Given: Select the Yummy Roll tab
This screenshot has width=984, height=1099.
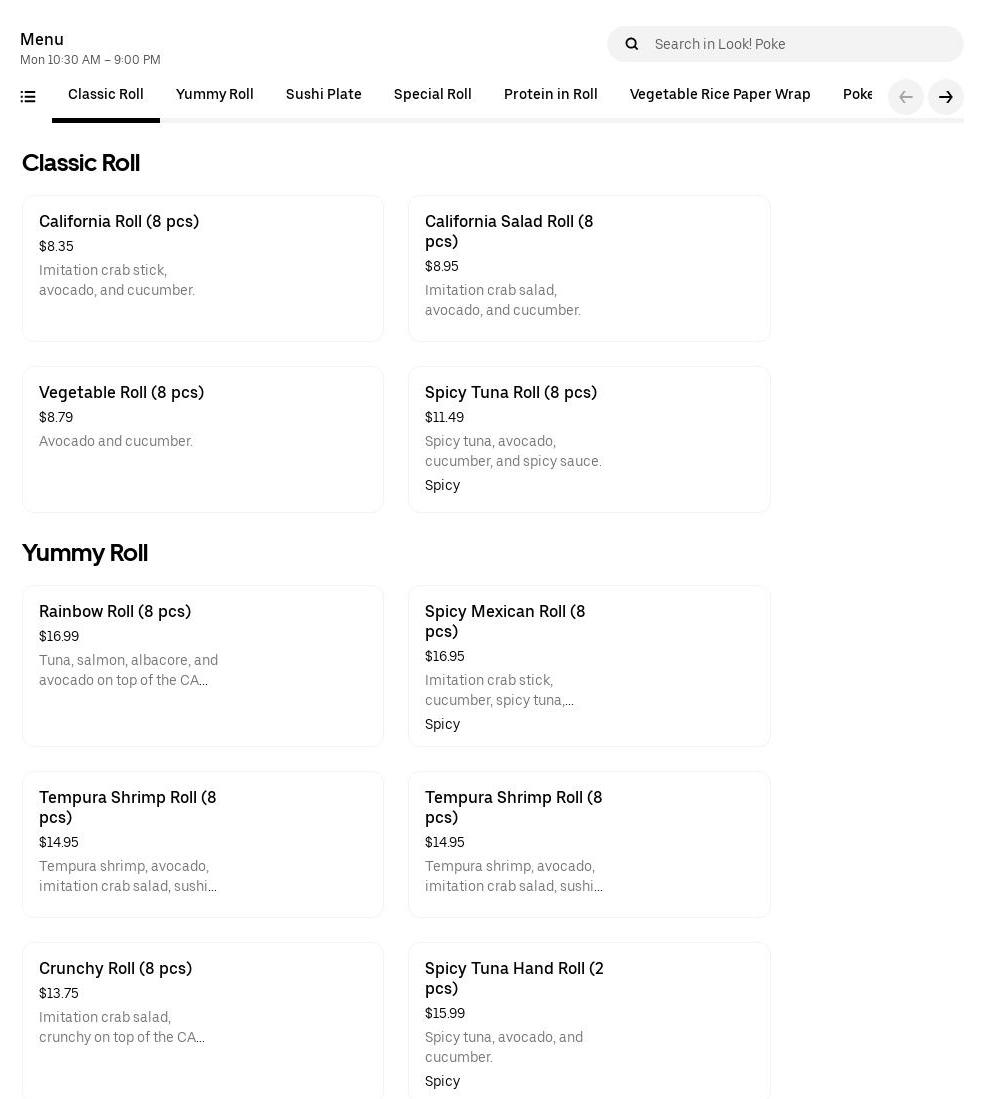Looking at the screenshot, I should (x=214, y=95).
